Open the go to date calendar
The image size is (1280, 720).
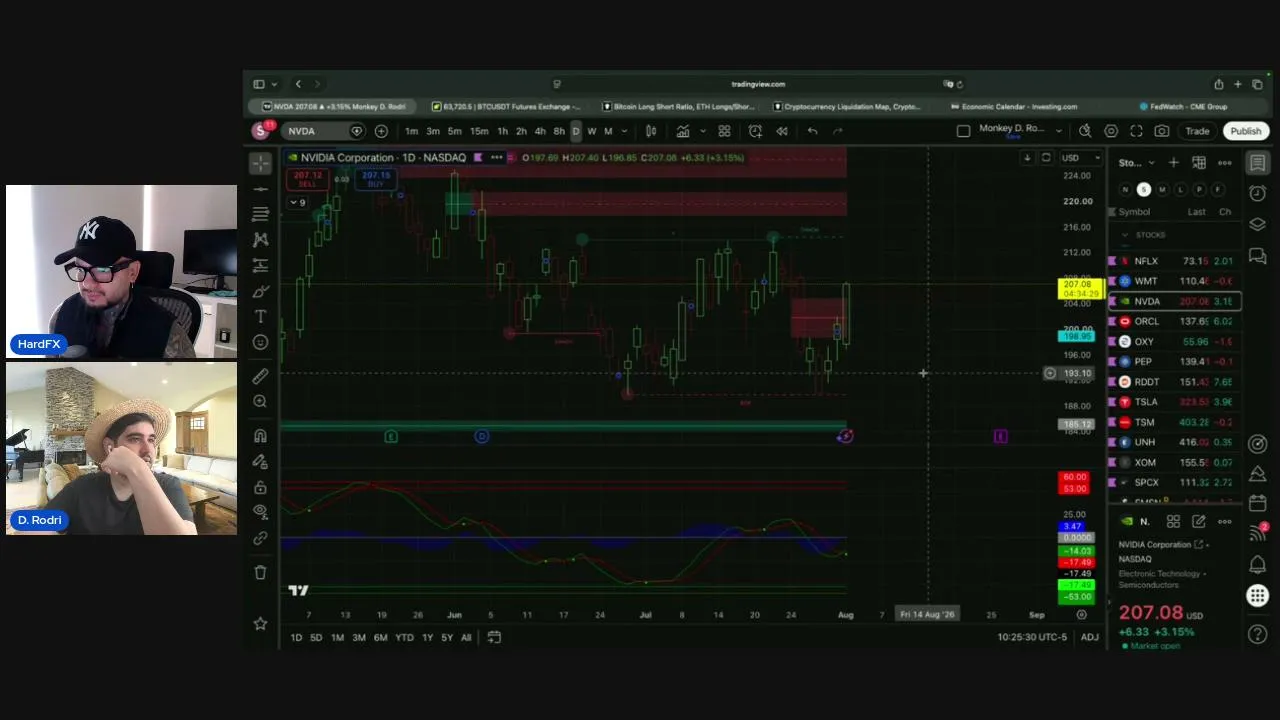coord(494,638)
